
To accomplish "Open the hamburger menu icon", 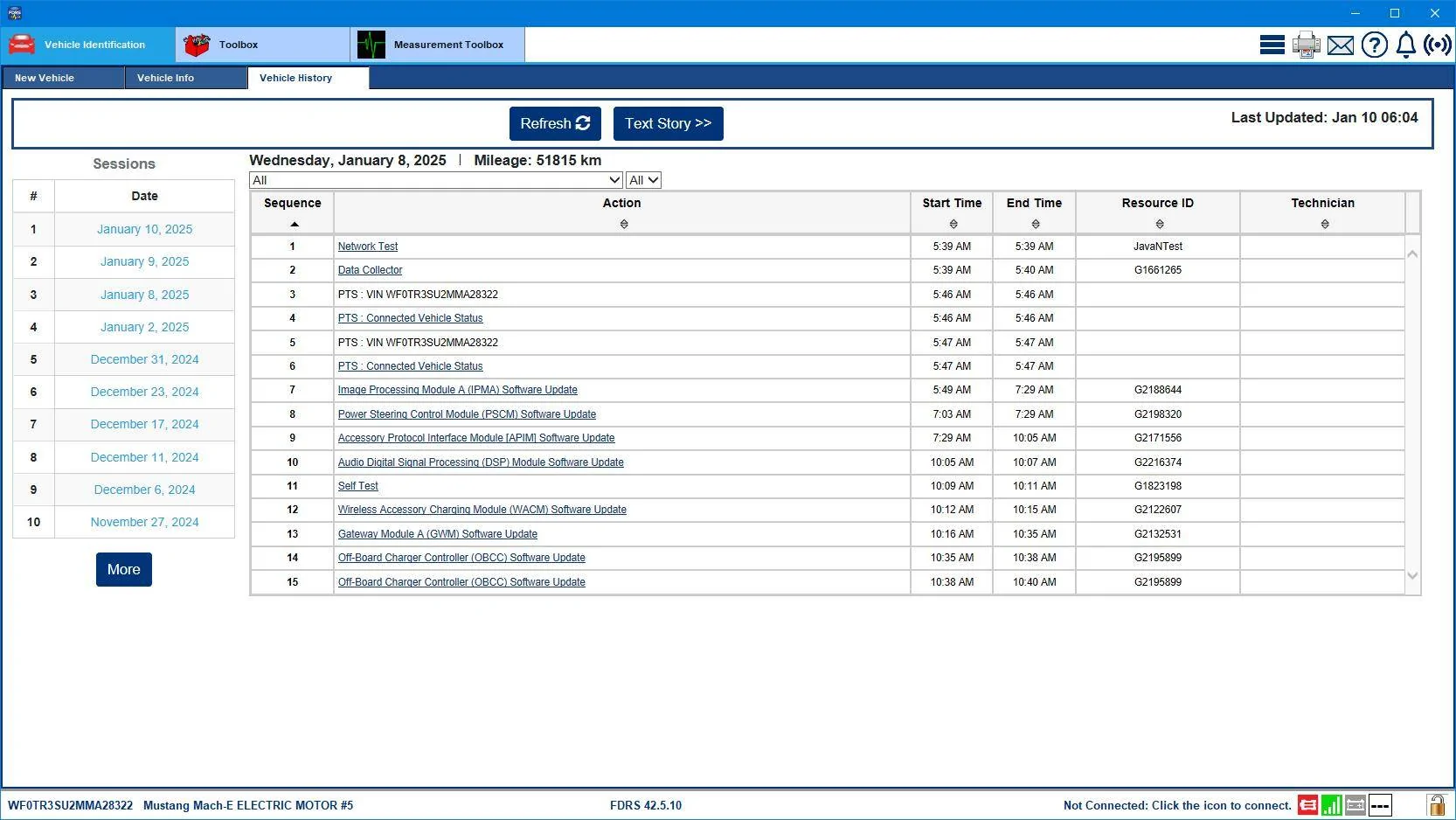I will [x=1272, y=45].
